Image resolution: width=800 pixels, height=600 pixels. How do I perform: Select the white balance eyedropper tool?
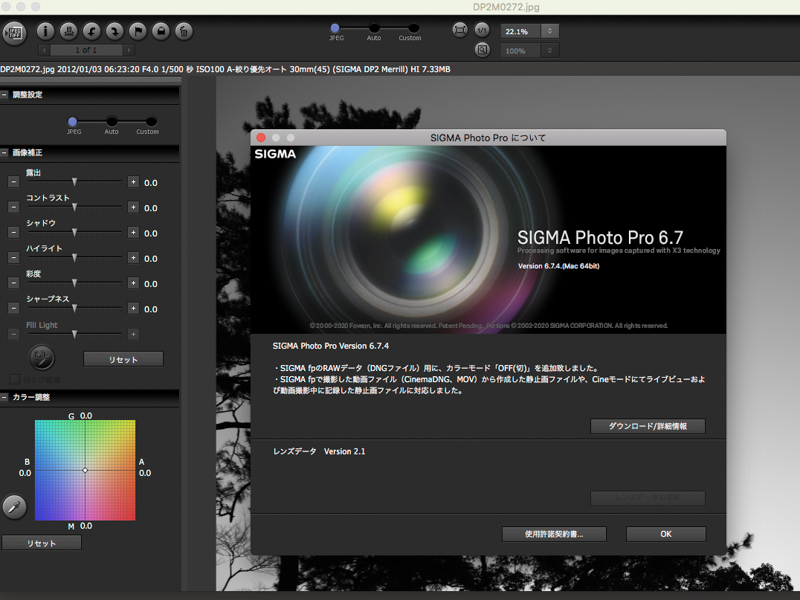click(14, 507)
